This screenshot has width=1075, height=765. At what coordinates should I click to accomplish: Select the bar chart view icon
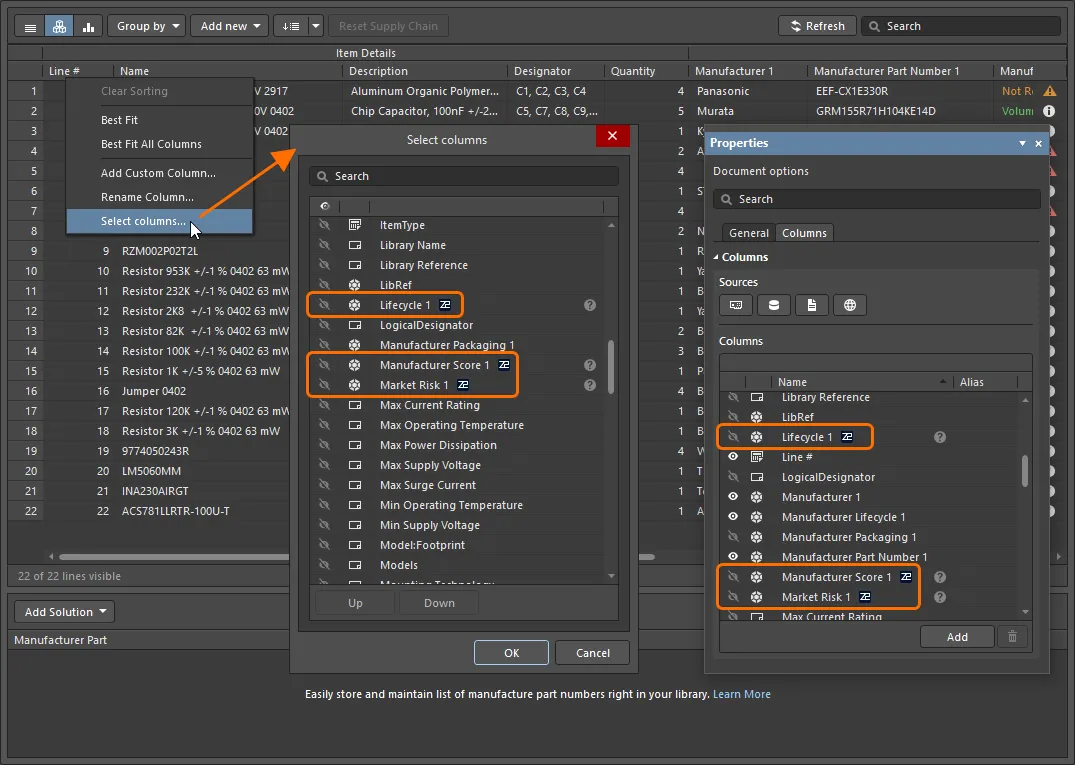pyautogui.click(x=88, y=26)
